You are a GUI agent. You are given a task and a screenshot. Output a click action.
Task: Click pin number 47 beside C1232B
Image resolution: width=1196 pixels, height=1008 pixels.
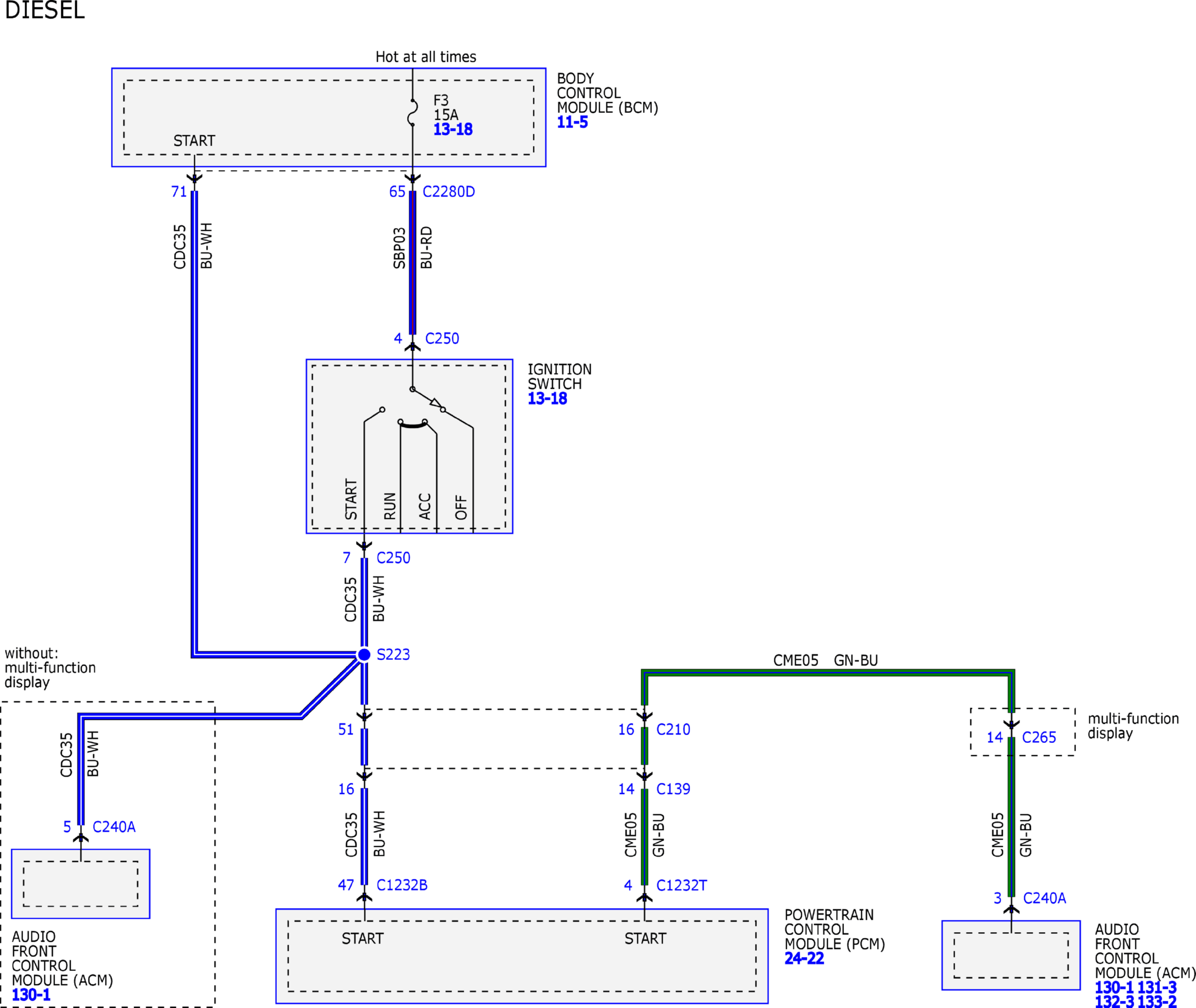pos(346,885)
